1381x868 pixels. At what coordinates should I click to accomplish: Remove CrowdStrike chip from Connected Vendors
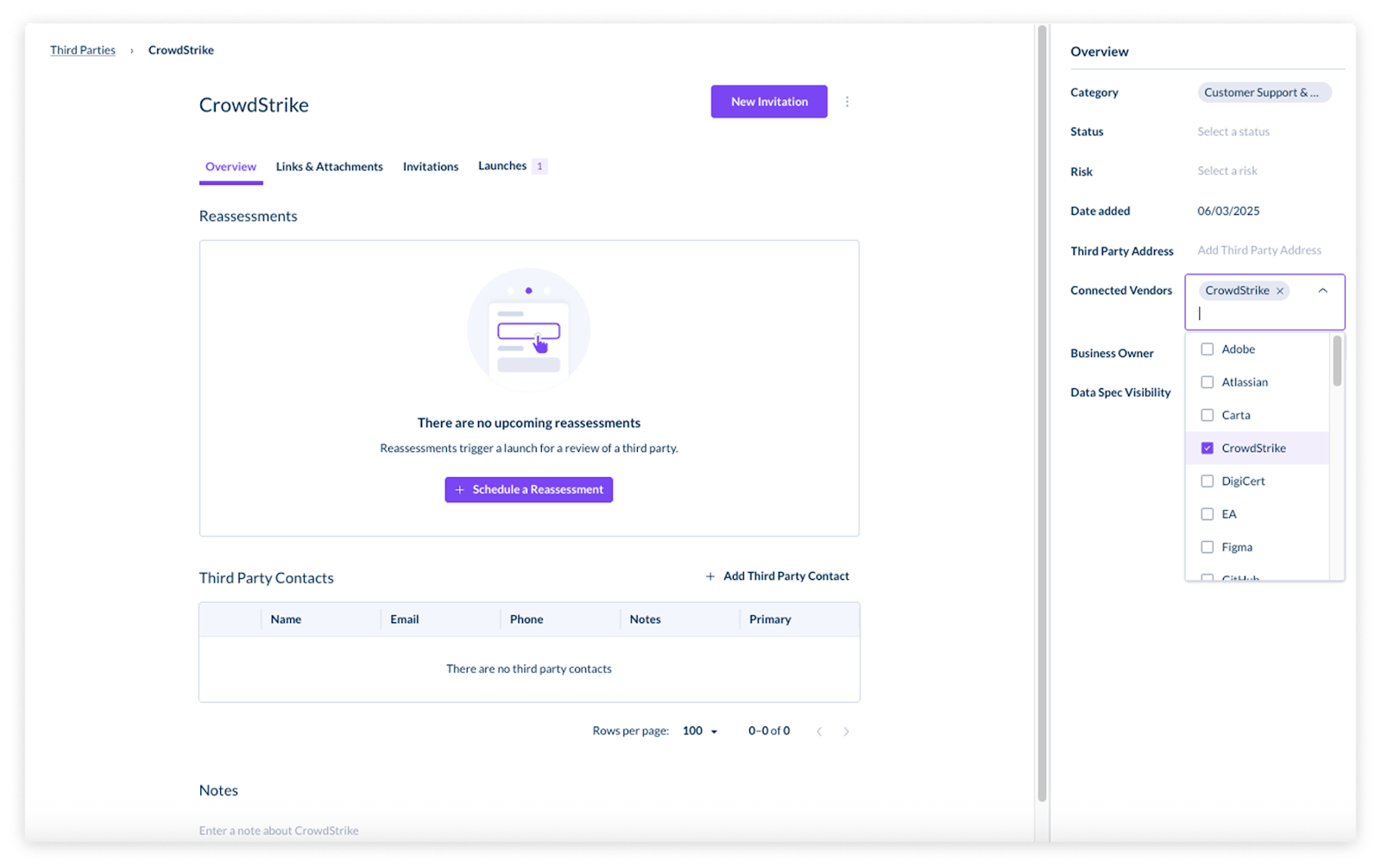pyautogui.click(x=1280, y=291)
